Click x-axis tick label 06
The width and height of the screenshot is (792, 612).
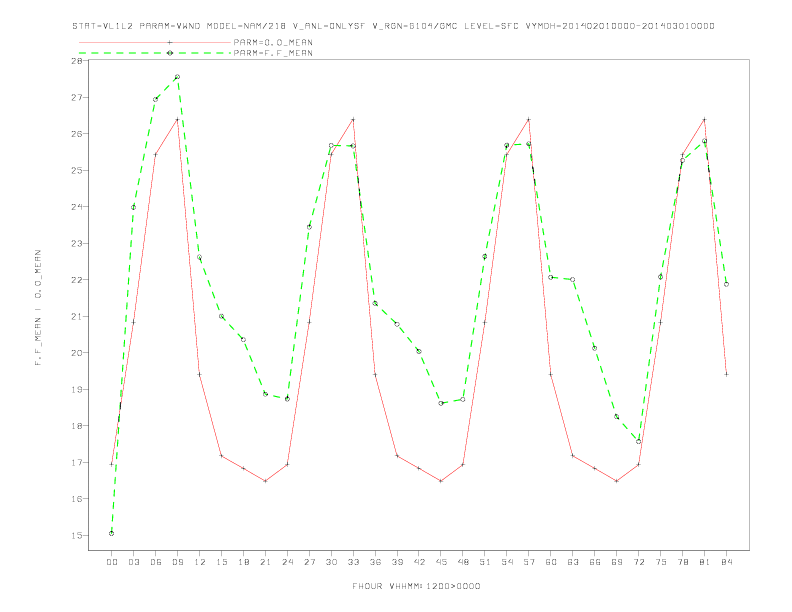(156, 562)
